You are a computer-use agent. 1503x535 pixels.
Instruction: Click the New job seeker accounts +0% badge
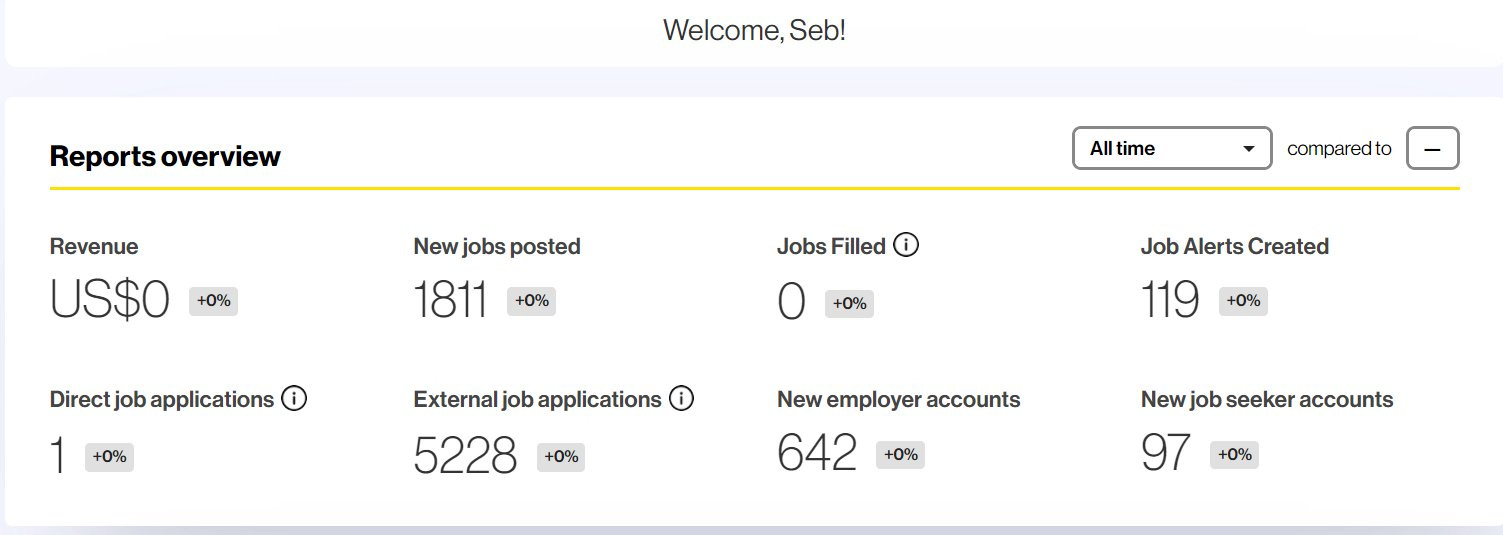[x=1234, y=454]
